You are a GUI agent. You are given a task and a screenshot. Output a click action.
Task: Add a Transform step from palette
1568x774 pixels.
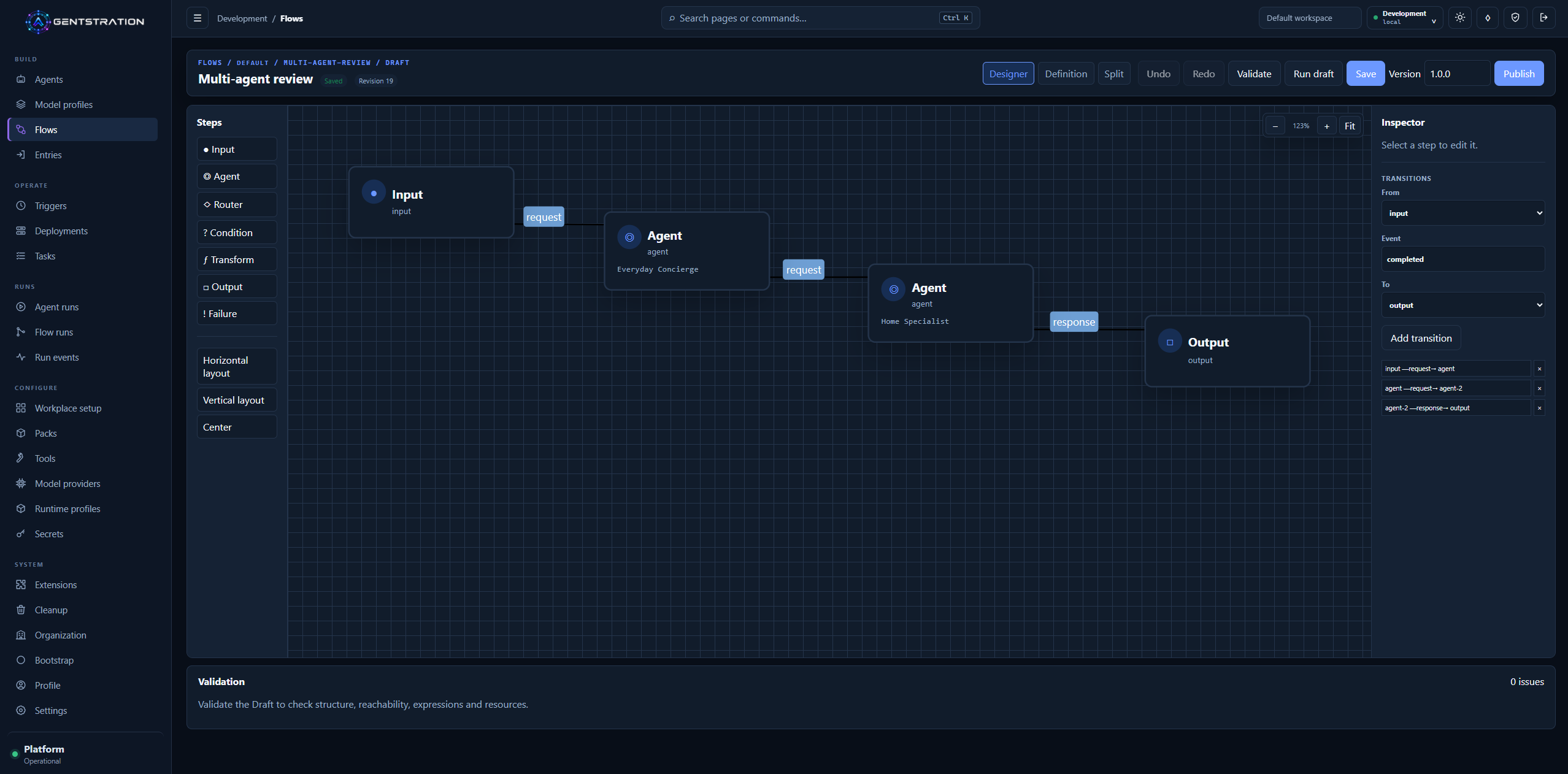[x=237, y=259]
